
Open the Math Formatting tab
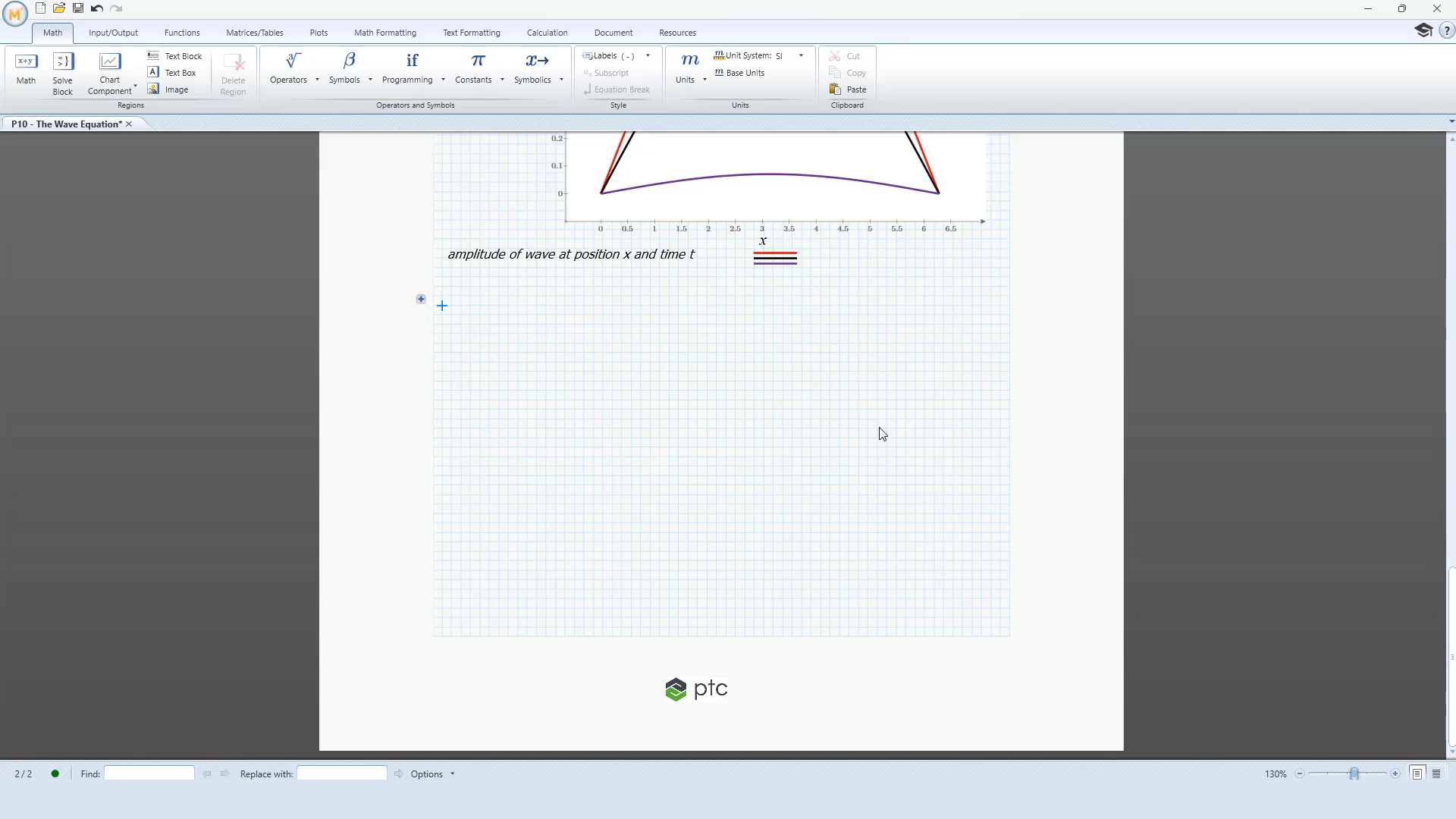pyautogui.click(x=385, y=33)
